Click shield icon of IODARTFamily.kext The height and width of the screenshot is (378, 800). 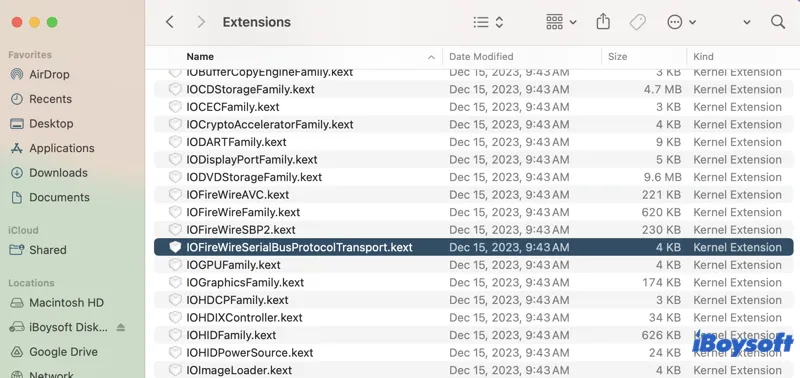pyautogui.click(x=176, y=142)
